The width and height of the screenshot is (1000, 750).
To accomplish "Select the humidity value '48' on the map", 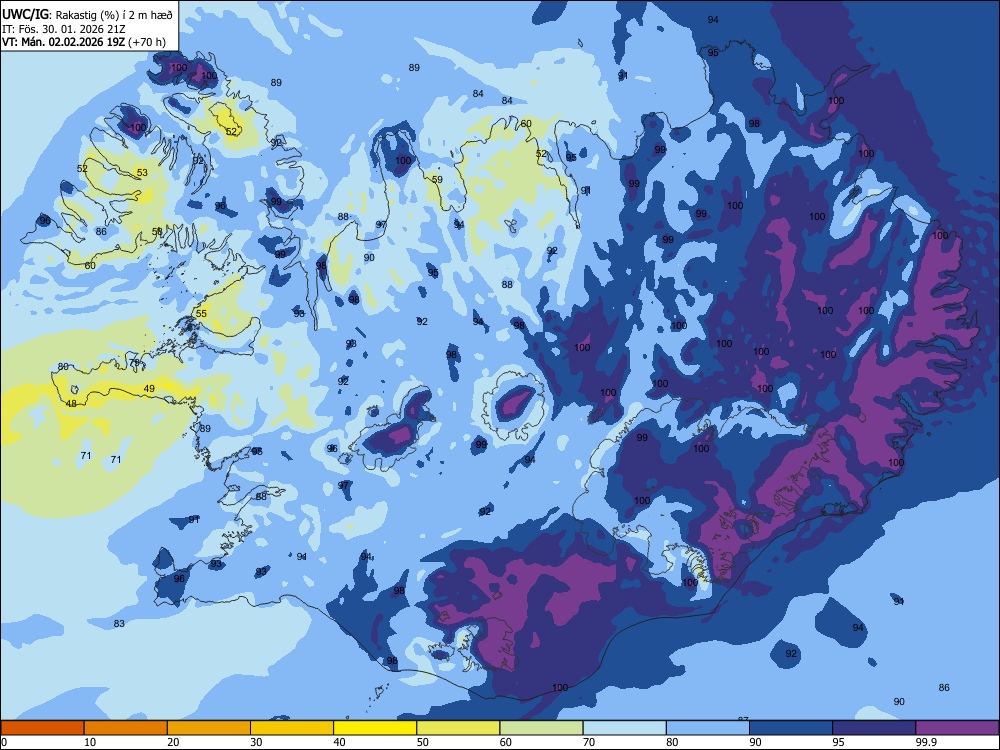I will tap(71, 404).
